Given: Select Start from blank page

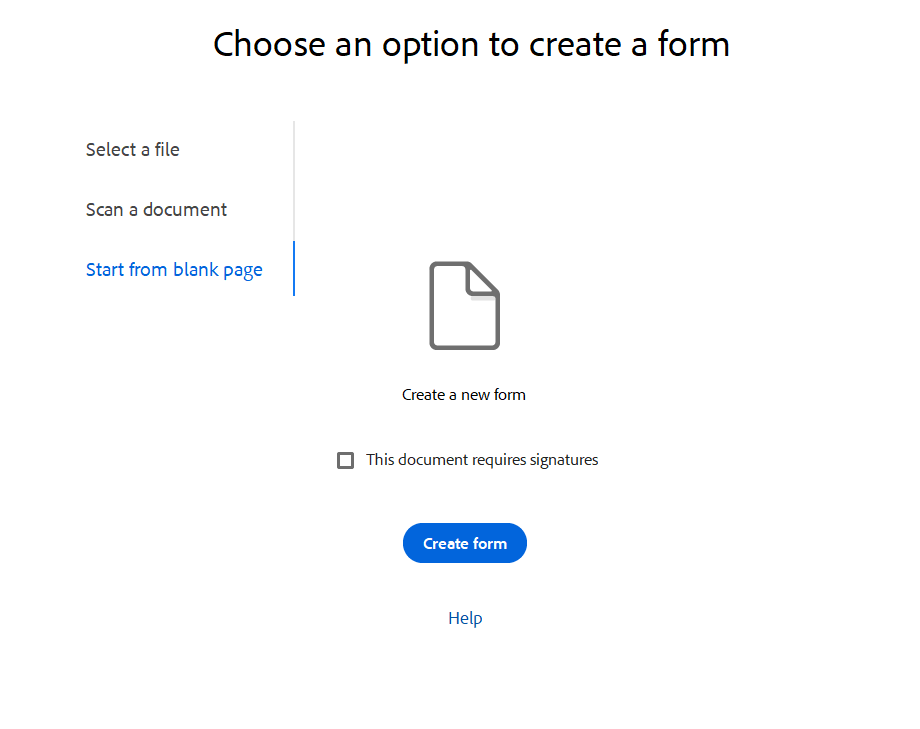Looking at the screenshot, I should coord(174,269).
